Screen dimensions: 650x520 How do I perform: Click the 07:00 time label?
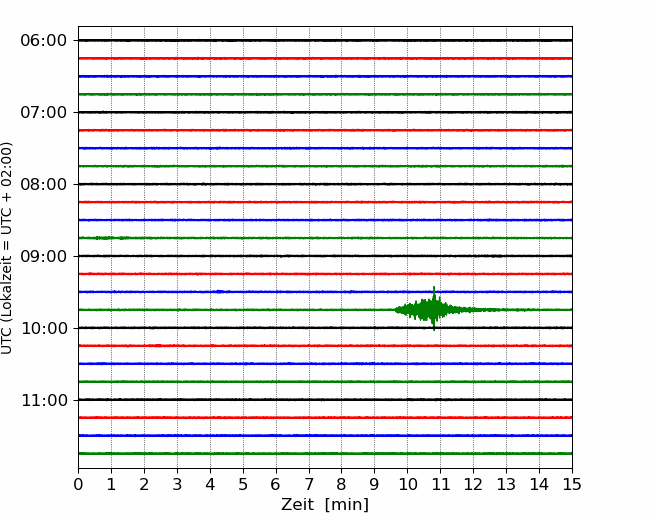click(x=44, y=112)
